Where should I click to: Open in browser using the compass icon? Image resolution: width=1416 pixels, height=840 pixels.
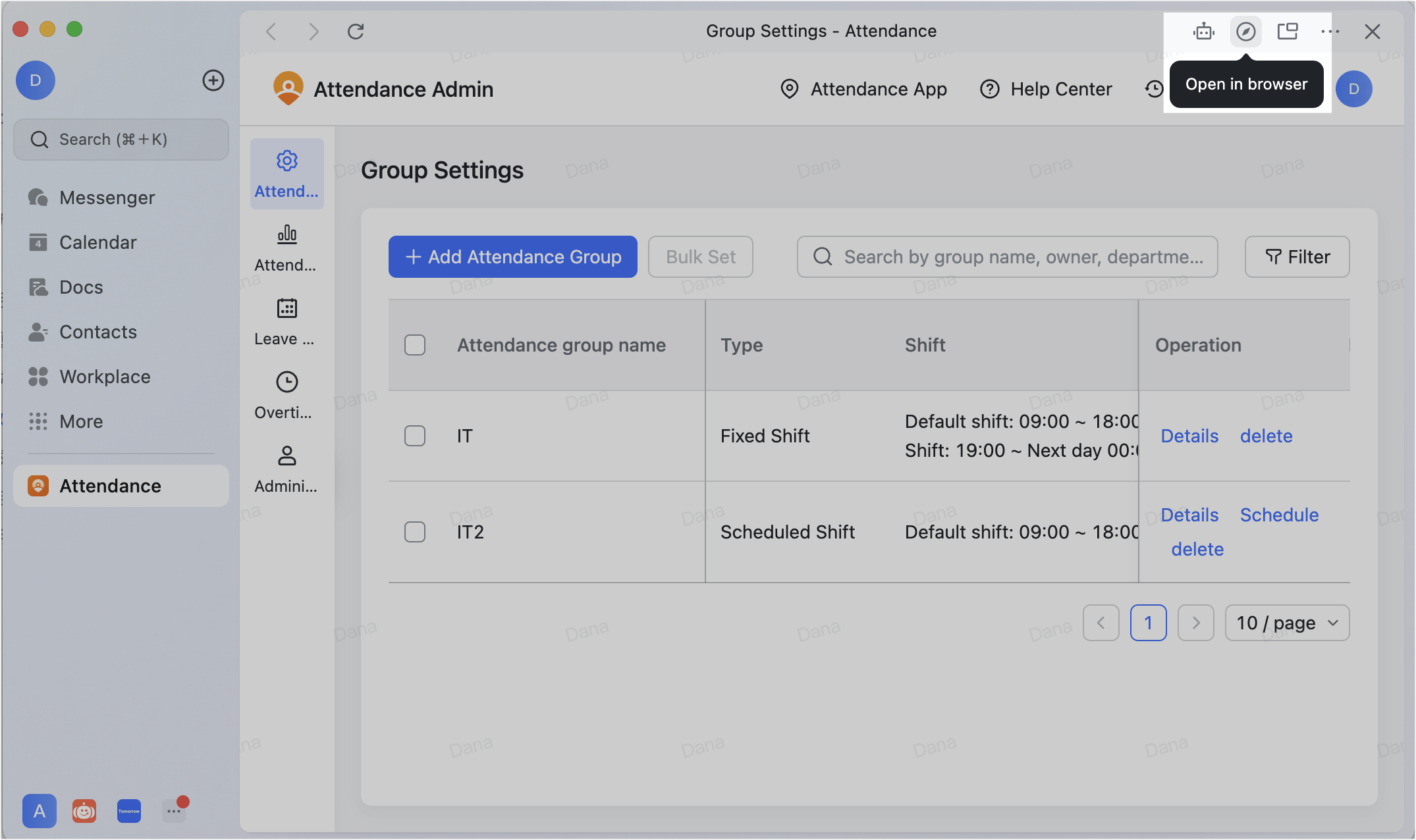[1245, 31]
